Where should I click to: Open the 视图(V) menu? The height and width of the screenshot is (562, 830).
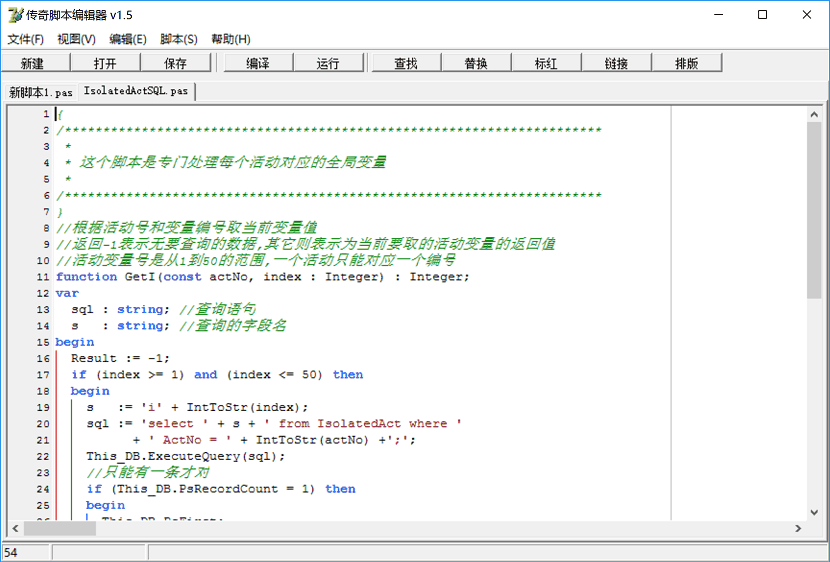[x=76, y=39]
